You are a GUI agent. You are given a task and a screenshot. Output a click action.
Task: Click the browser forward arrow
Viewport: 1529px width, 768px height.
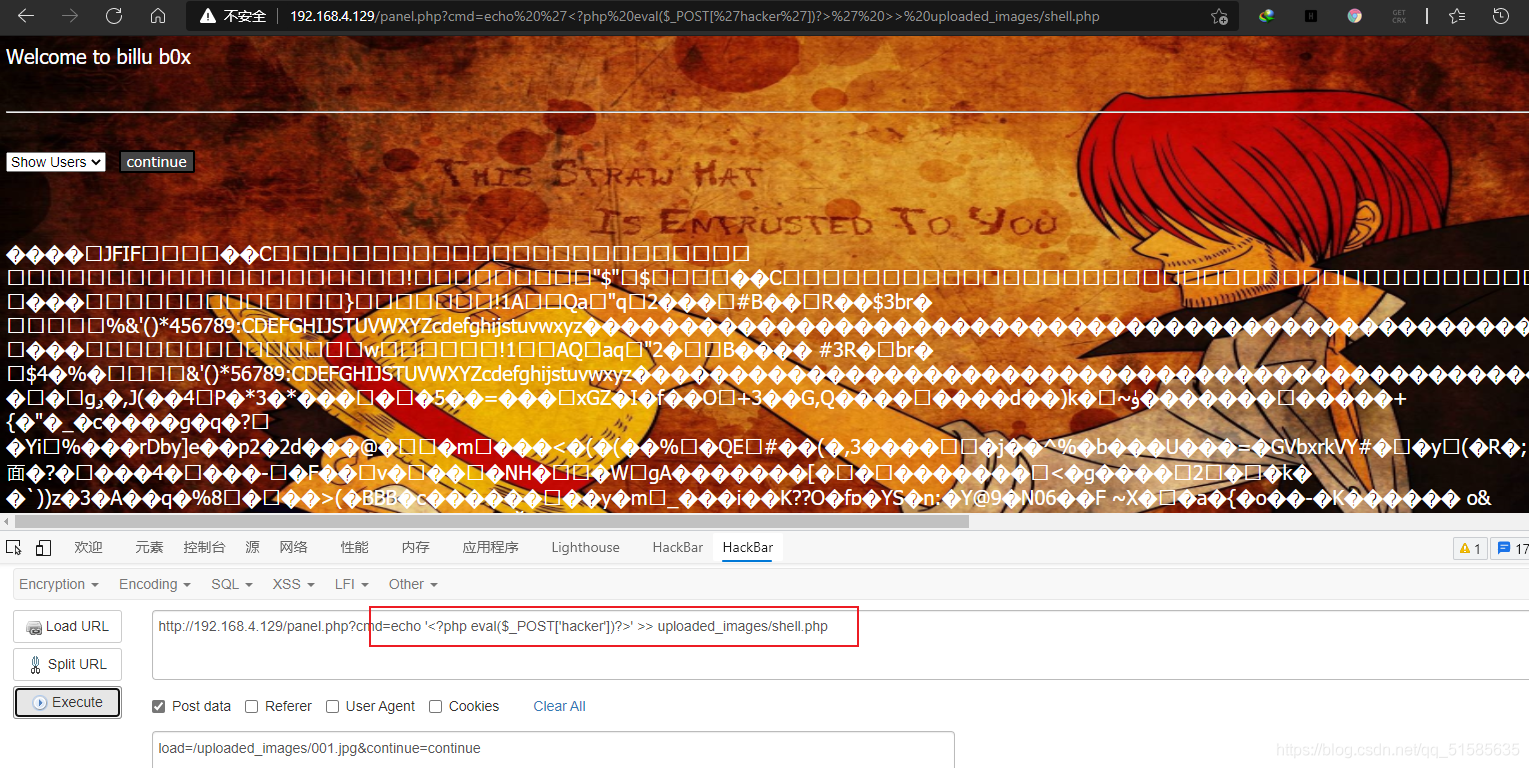pos(69,16)
